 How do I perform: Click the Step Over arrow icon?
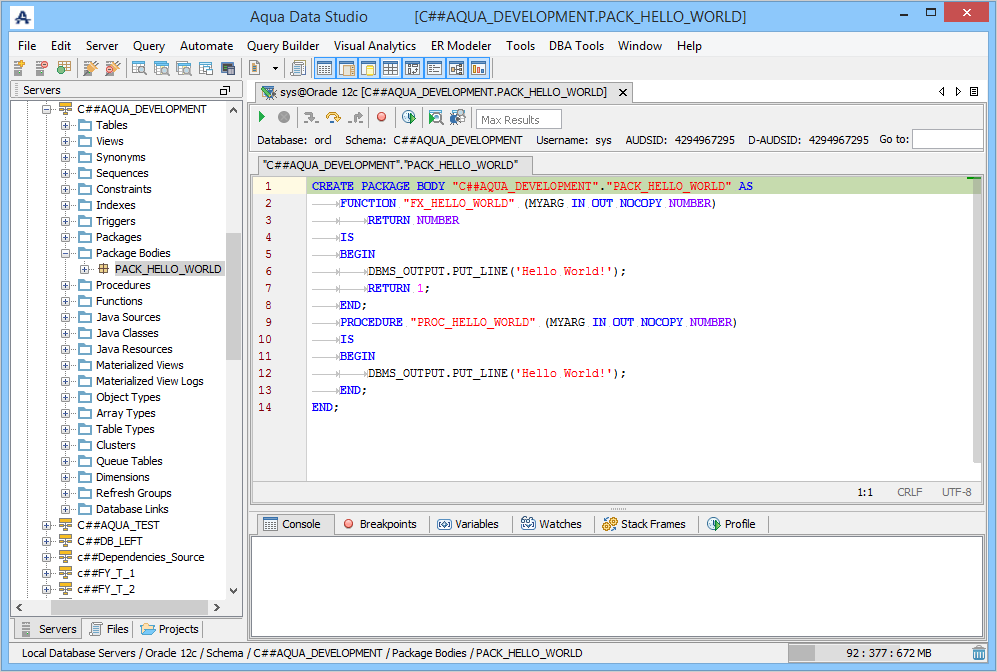333,118
